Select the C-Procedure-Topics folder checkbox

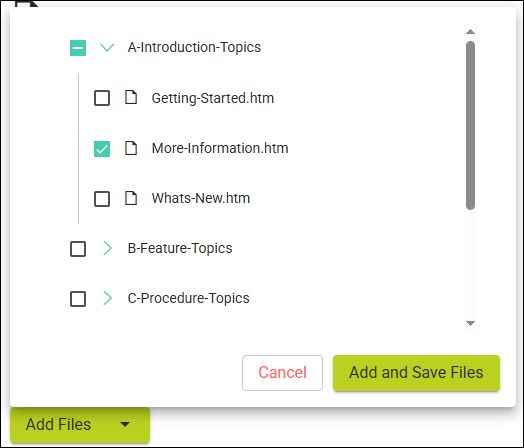click(78, 299)
